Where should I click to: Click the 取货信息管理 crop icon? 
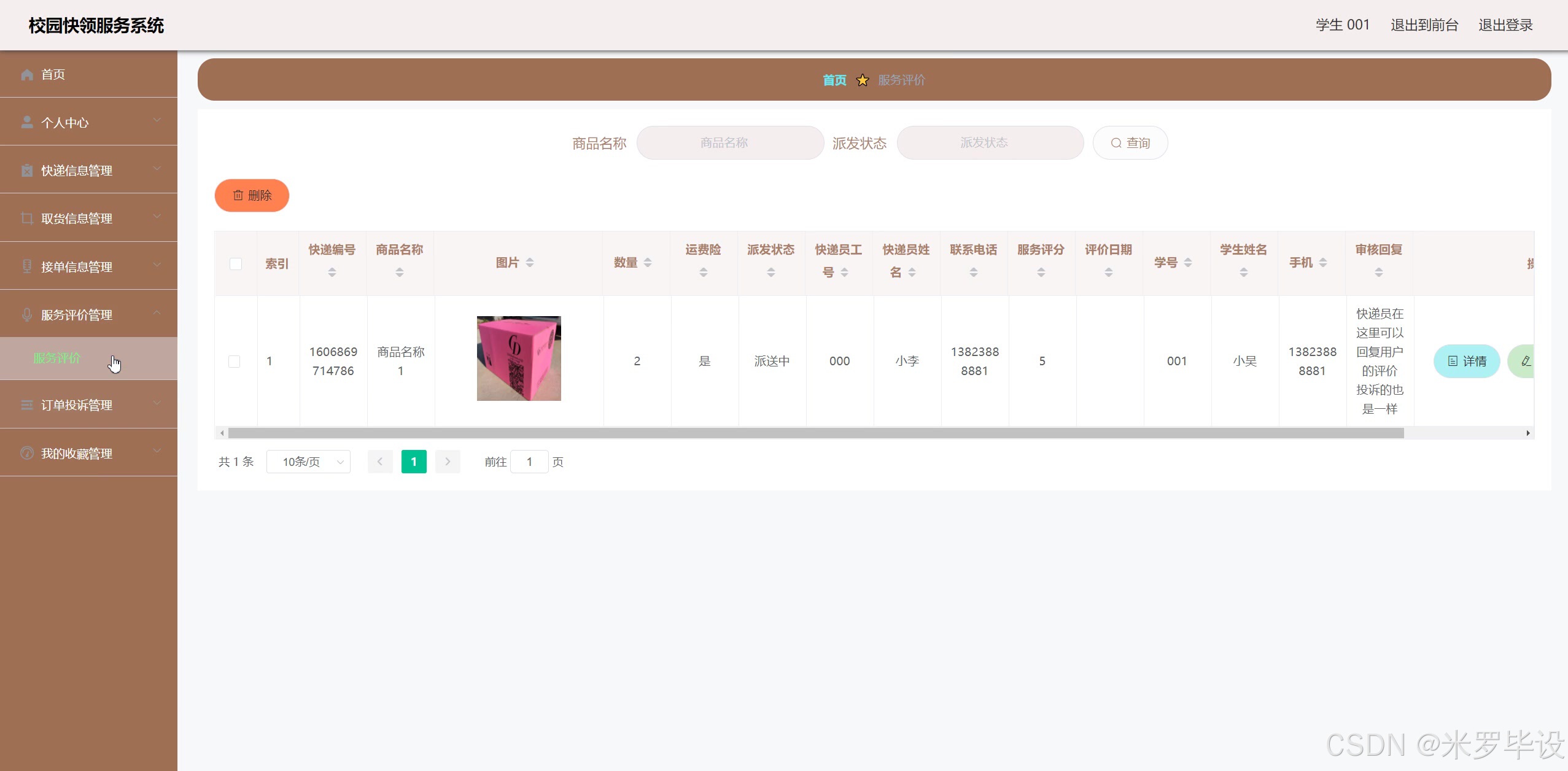(x=27, y=218)
